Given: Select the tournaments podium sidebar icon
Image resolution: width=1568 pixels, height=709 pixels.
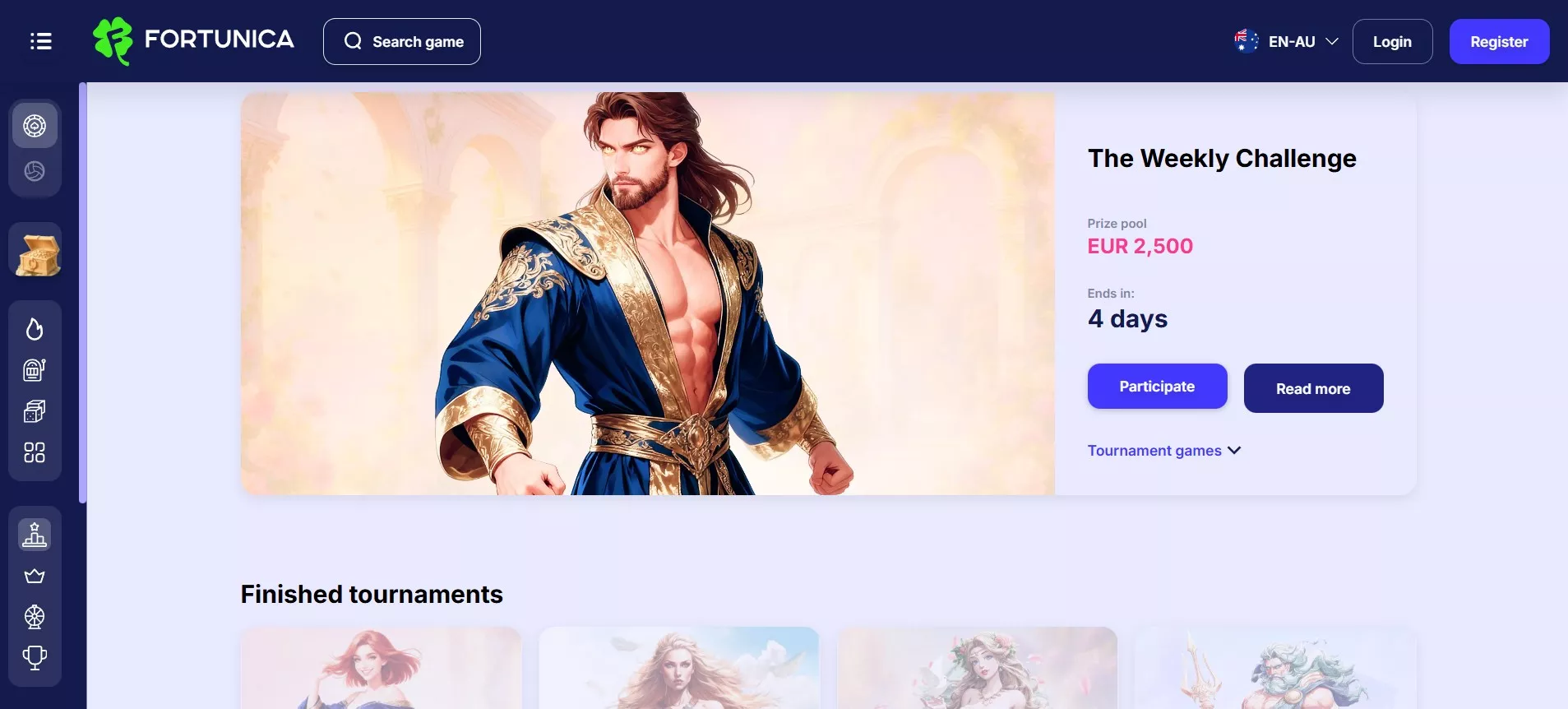Looking at the screenshot, I should click(x=35, y=535).
